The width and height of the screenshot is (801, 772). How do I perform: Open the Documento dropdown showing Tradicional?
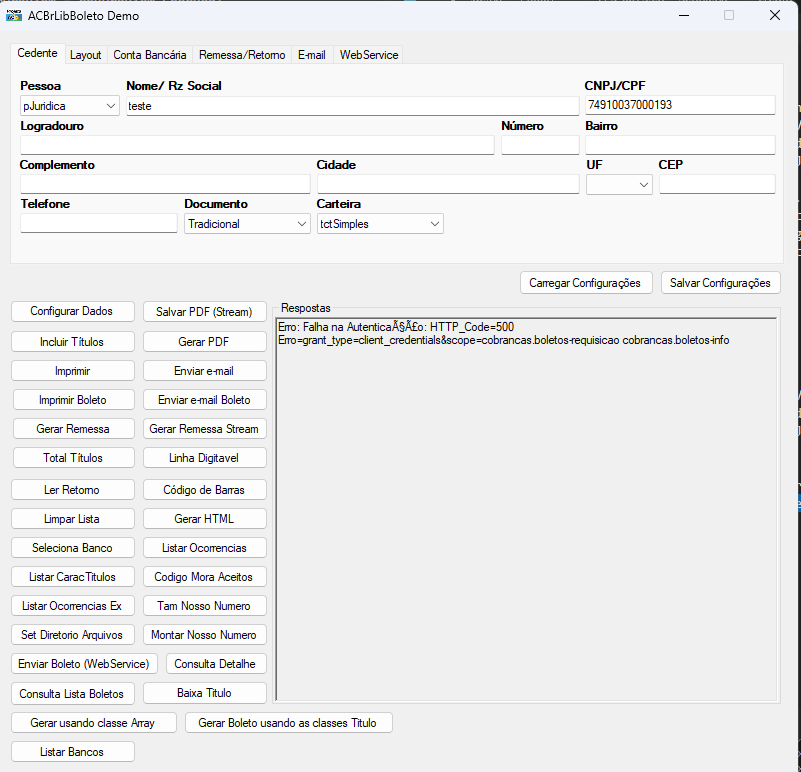[x=247, y=224]
